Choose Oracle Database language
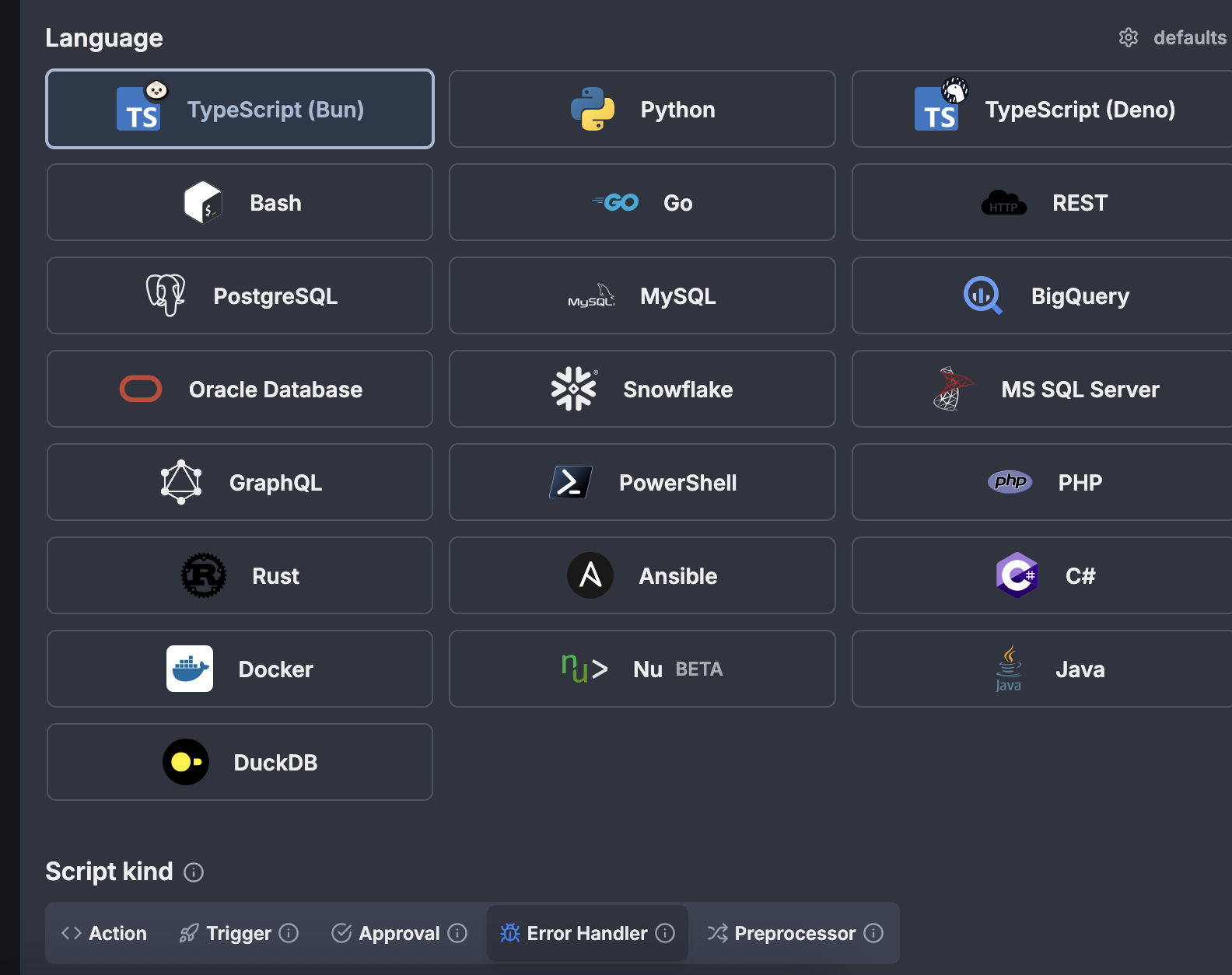 (240, 389)
